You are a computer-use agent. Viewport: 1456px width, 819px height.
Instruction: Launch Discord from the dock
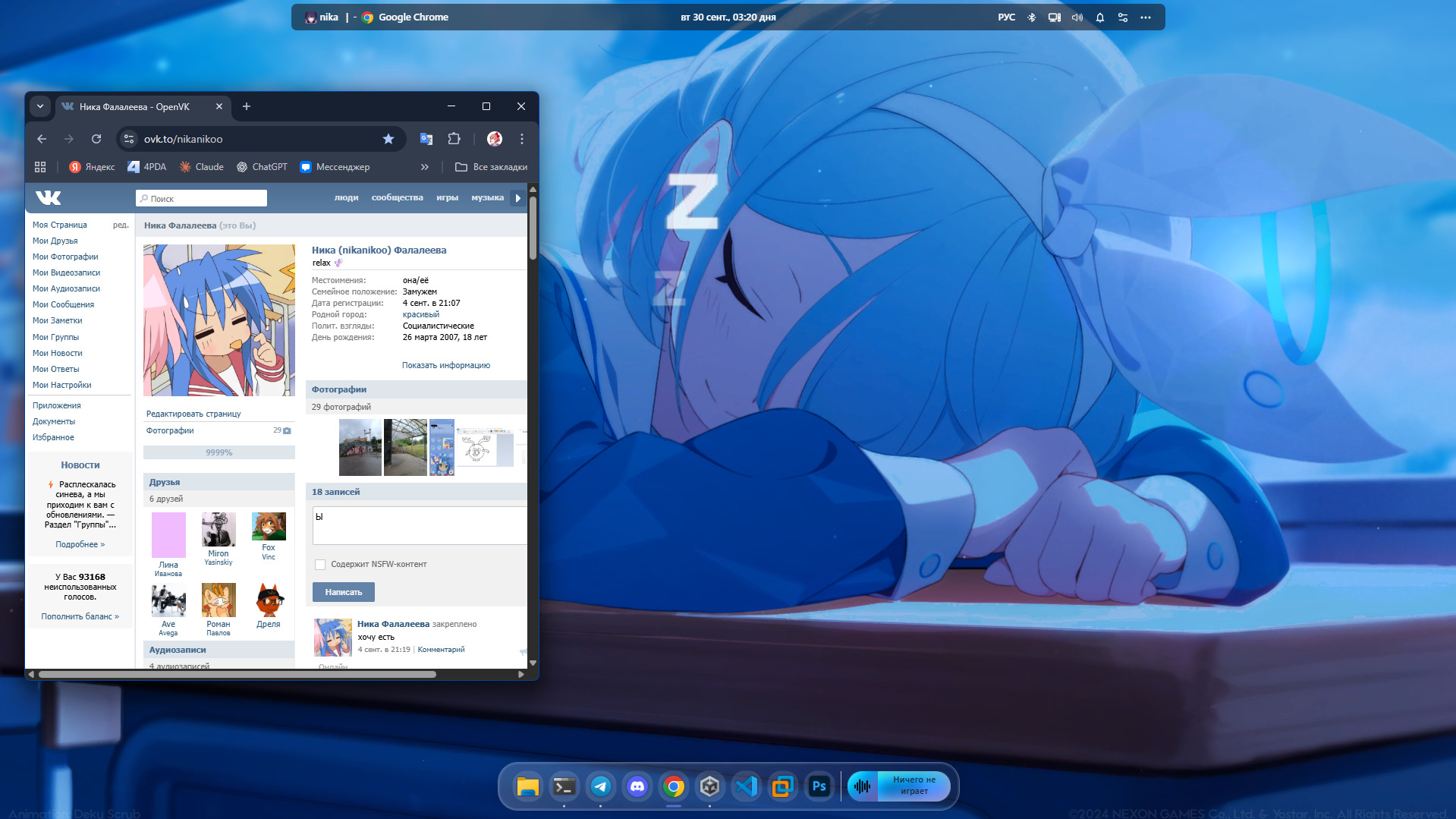click(637, 786)
